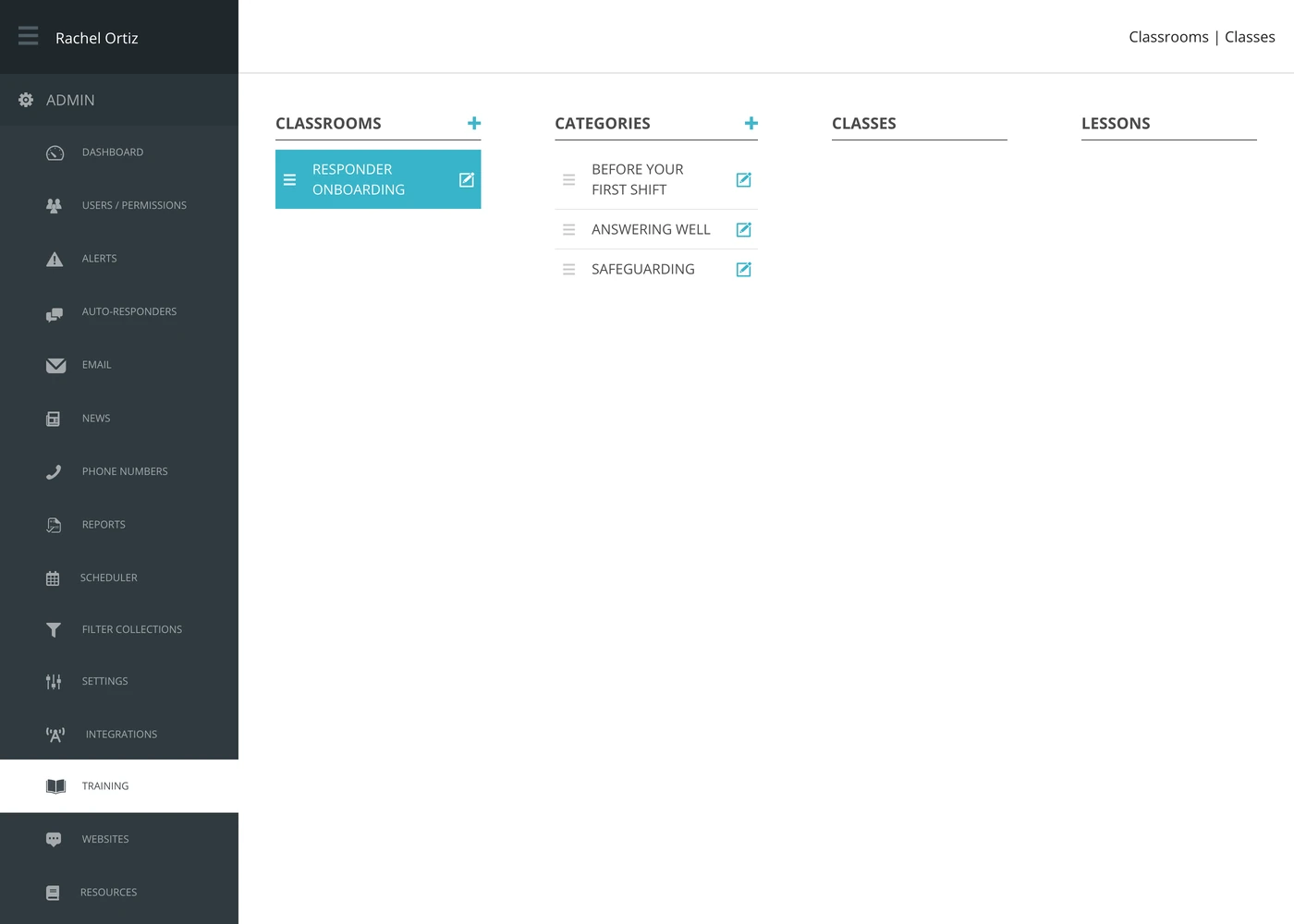Select the Answering Well category
Screen dimensions: 1294x924
click(x=656, y=229)
